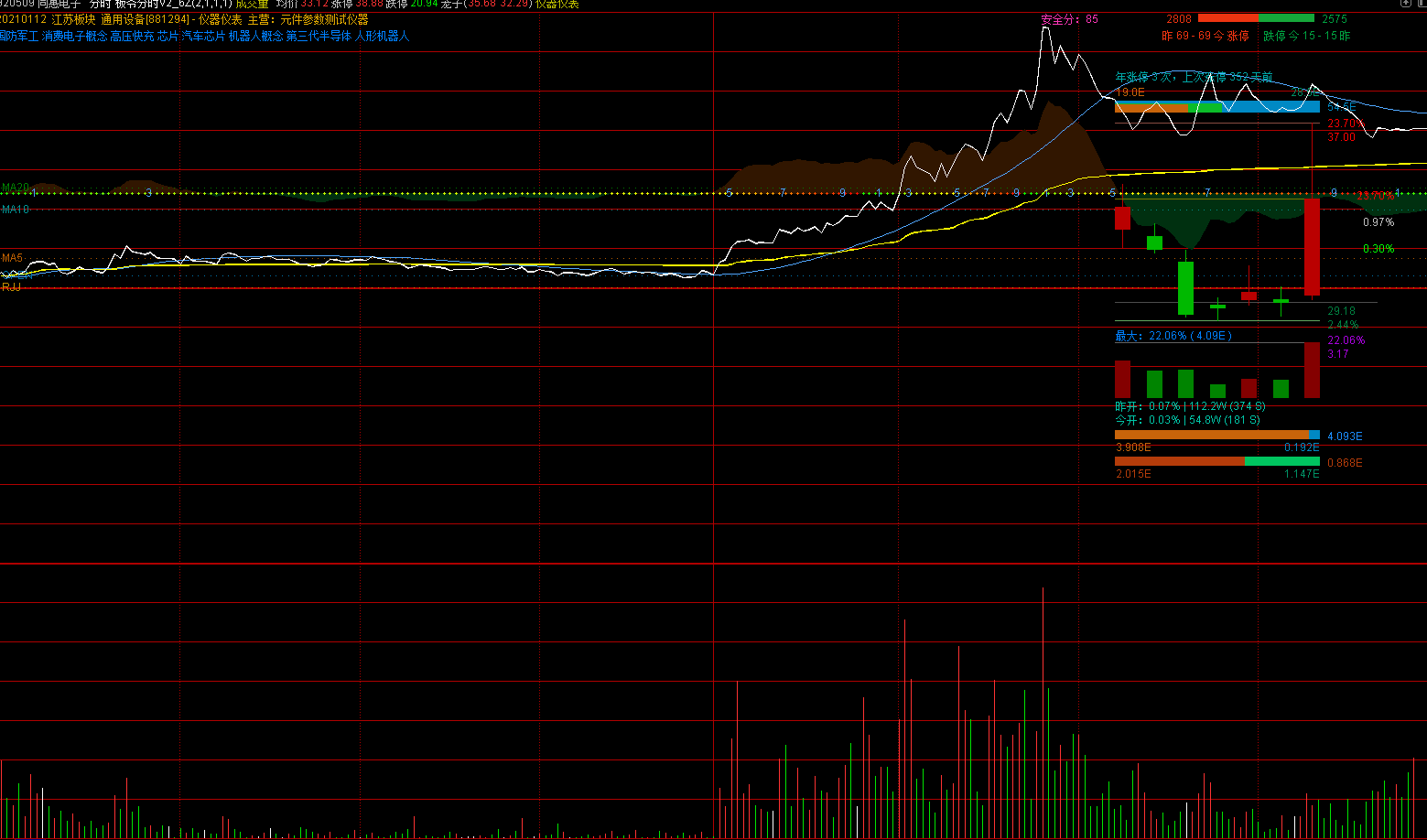Open the 消费电子概念 concept link
Screen dimensions: 1427x840
[74, 37]
